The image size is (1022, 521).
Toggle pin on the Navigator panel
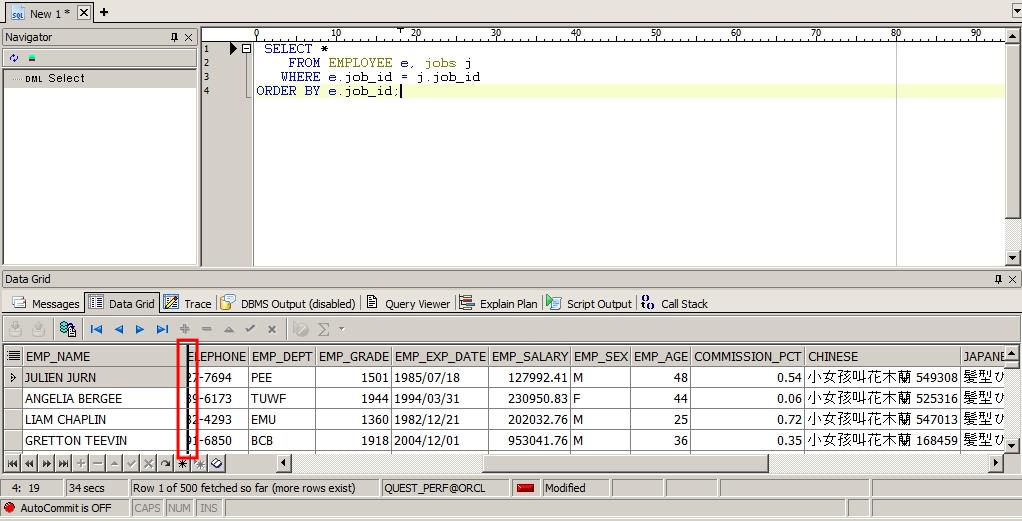(x=174, y=37)
